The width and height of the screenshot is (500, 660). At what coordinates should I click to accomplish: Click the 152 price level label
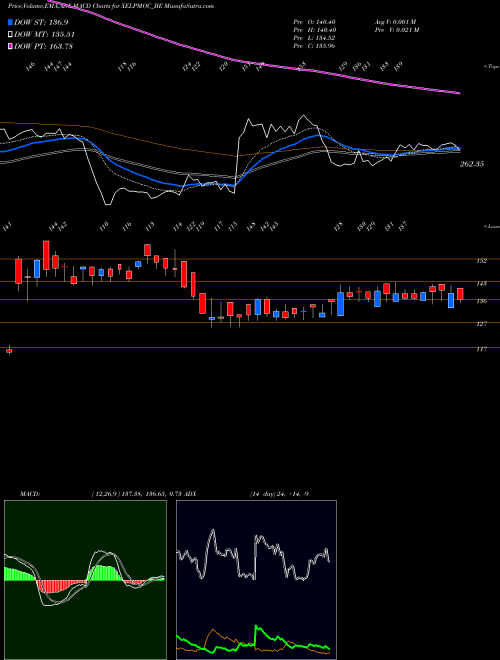click(x=481, y=261)
